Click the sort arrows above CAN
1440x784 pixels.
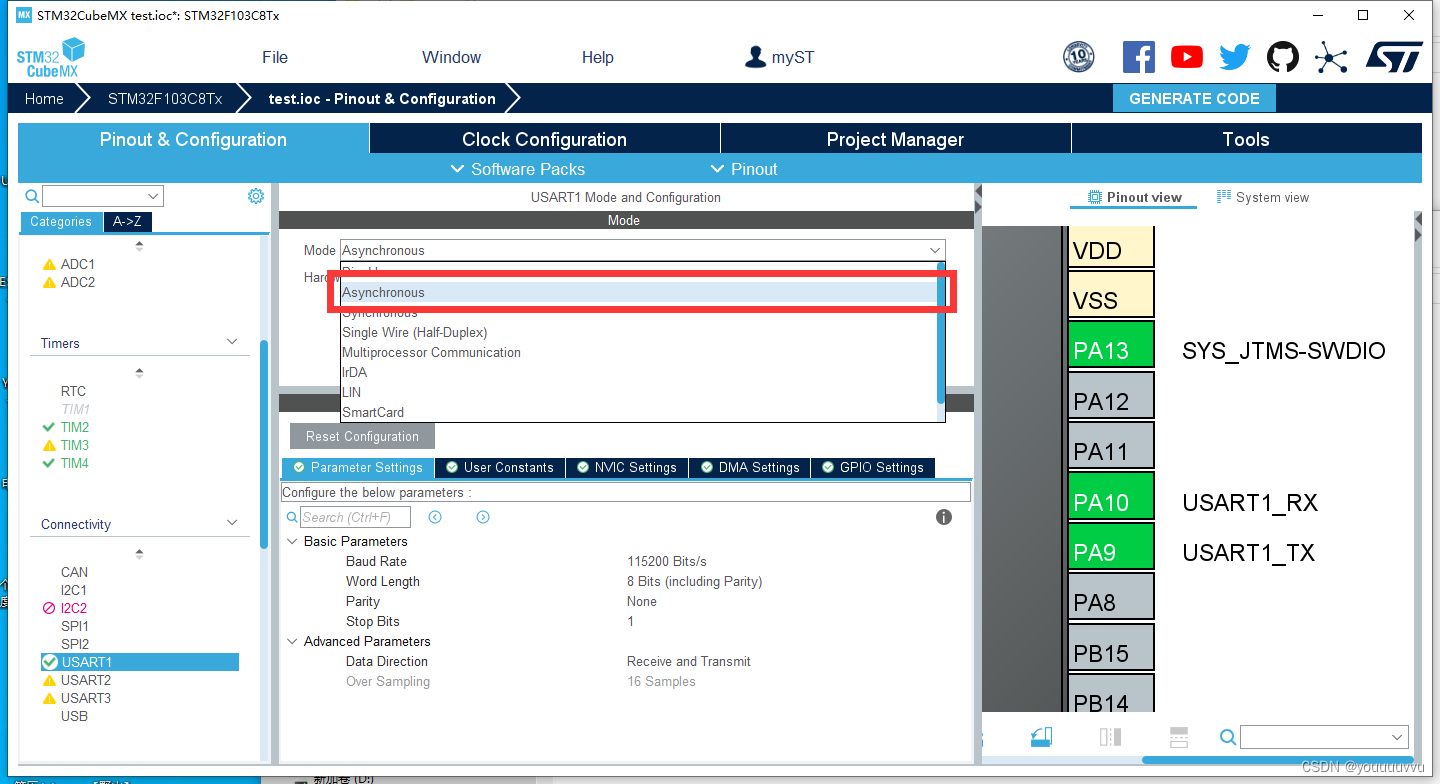pyautogui.click(x=139, y=554)
